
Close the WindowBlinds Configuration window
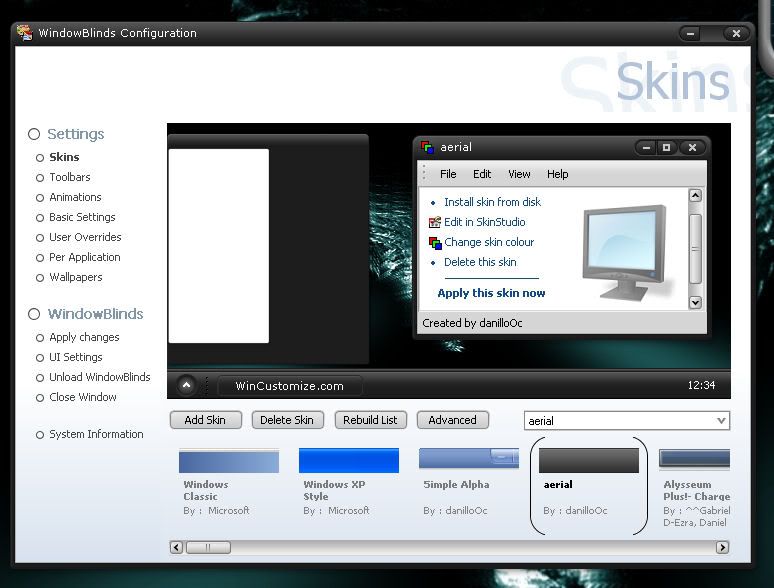(x=736, y=34)
